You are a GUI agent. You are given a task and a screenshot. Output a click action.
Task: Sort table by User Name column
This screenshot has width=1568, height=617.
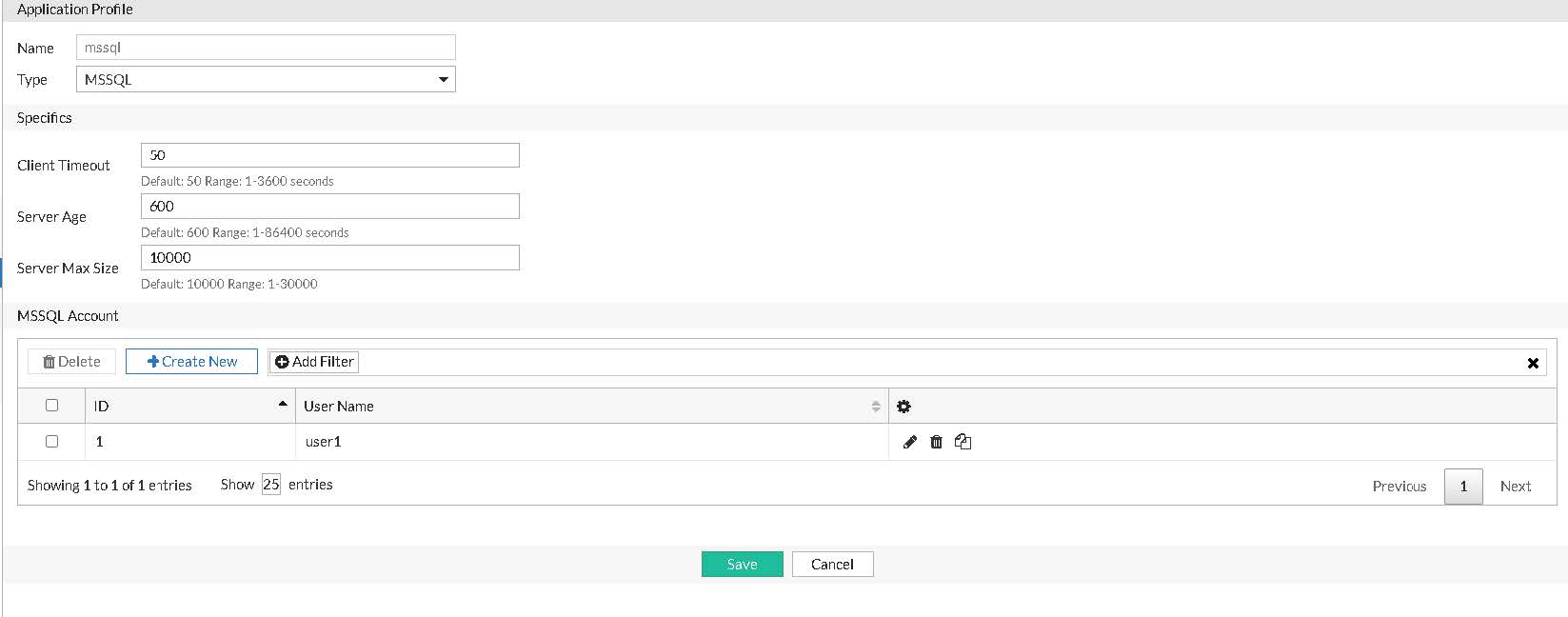pyautogui.click(x=592, y=406)
